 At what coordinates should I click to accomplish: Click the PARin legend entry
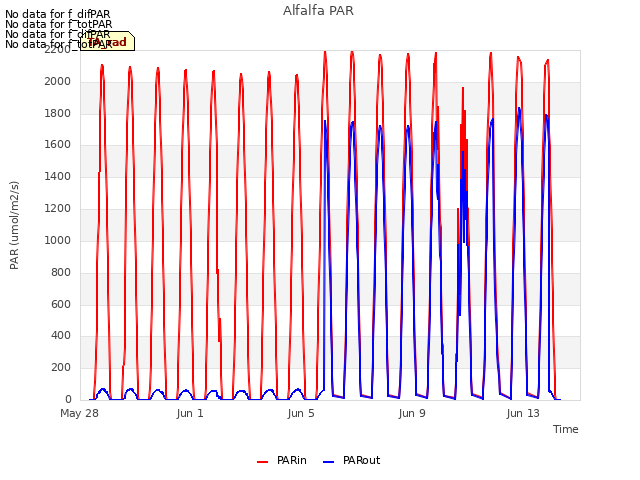pyautogui.click(x=282, y=460)
